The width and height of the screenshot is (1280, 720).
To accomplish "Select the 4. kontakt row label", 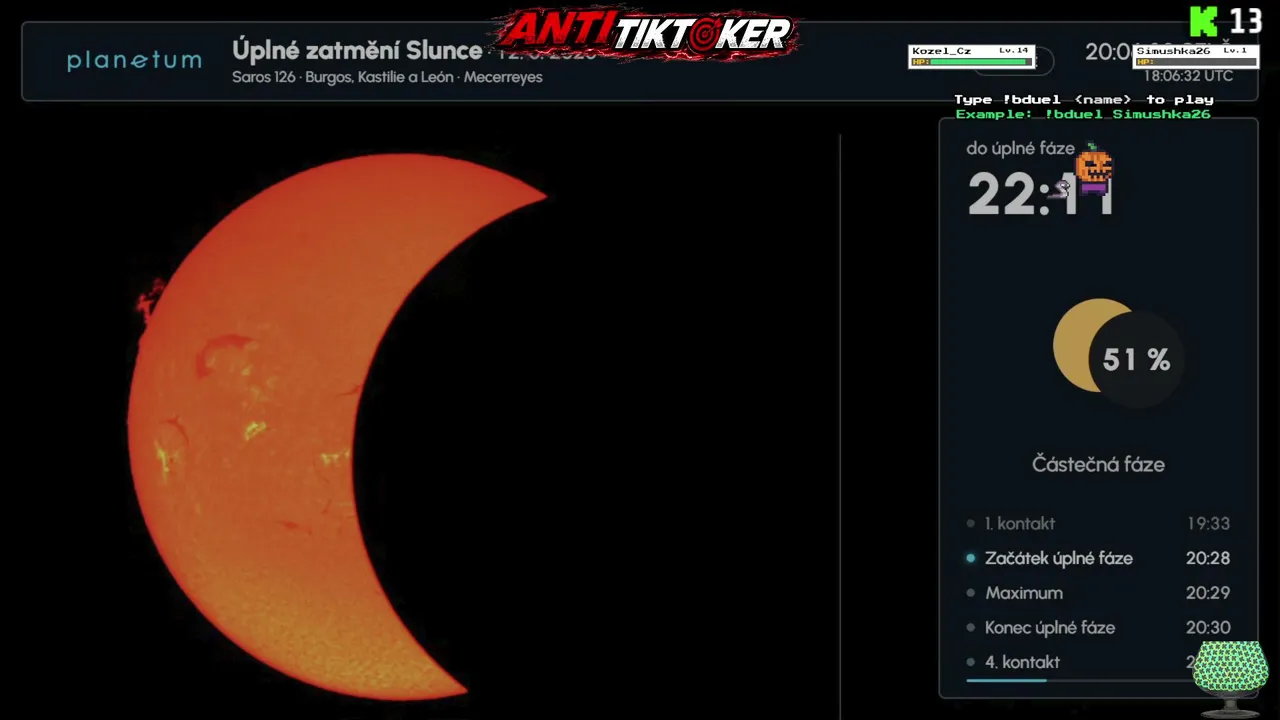I will [1022, 662].
